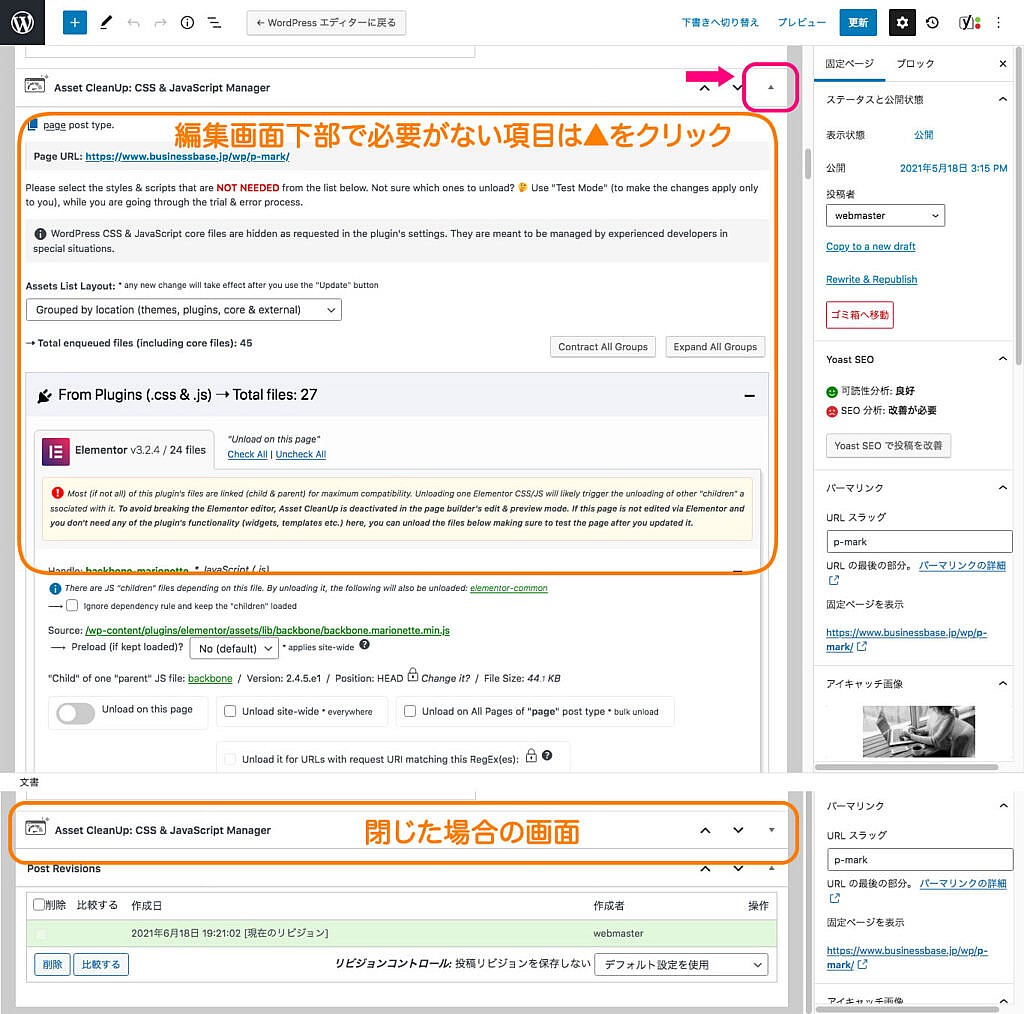Viewport: 1024px width, 1014px height.
Task: Click the URL スラッグ input field
Action: (919, 542)
